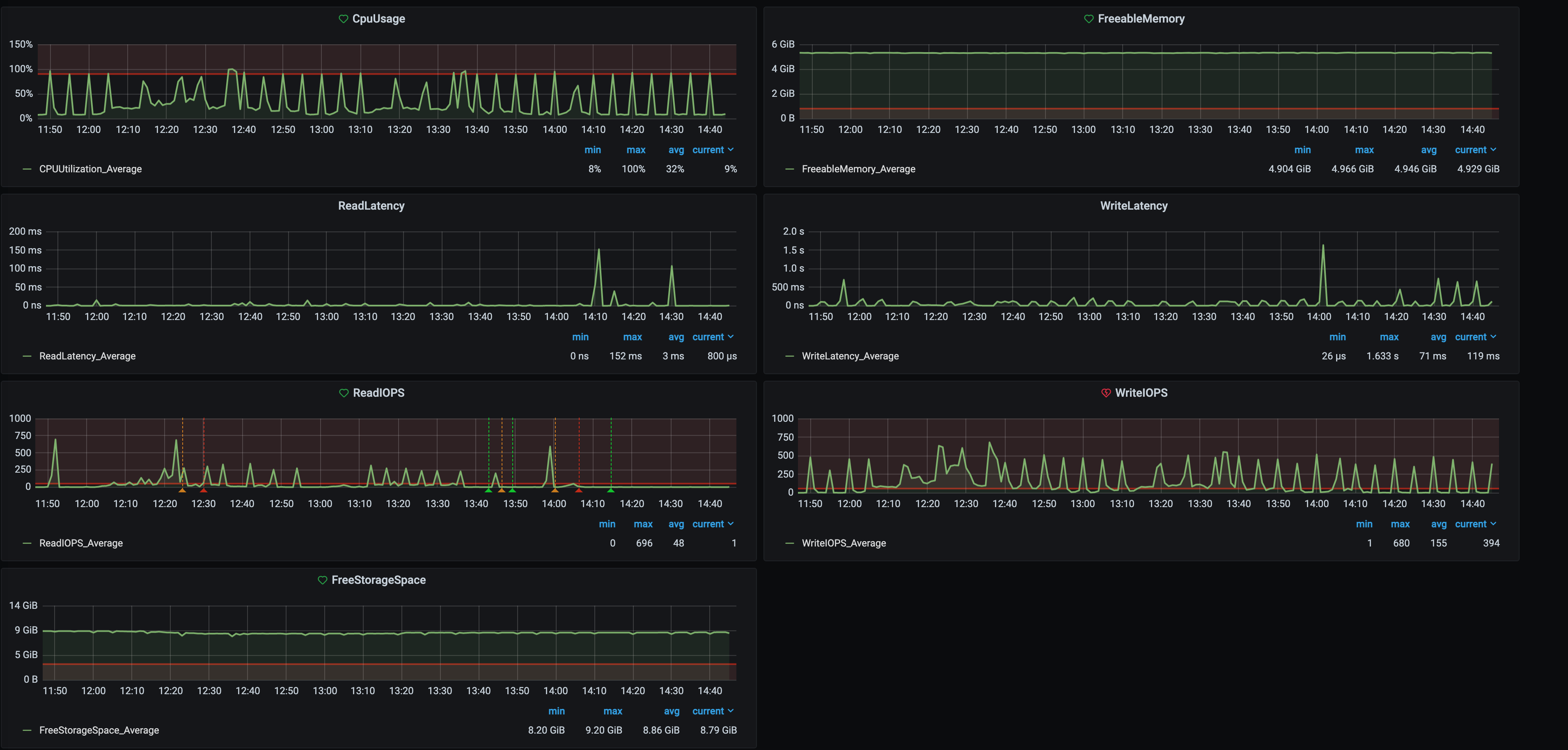
Task: Toggle the ReadLatency_Average series in legend
Action: click(x=87, y=357)
